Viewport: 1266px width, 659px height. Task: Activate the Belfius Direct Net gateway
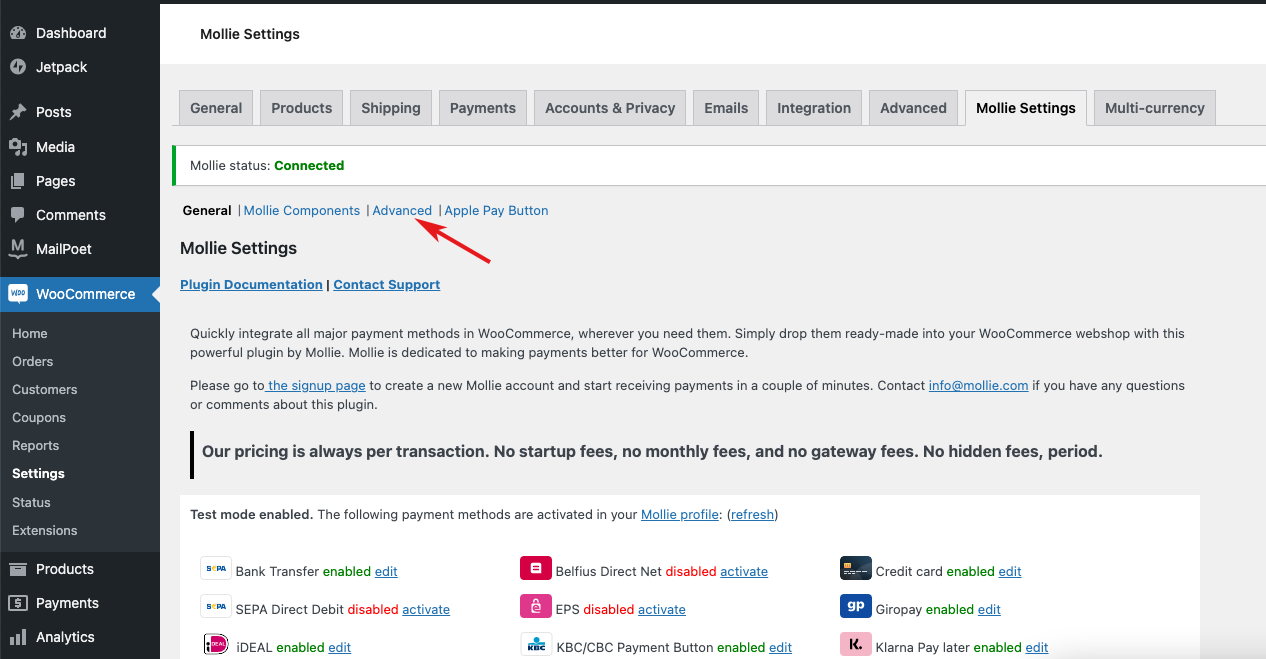pos(743,571)
